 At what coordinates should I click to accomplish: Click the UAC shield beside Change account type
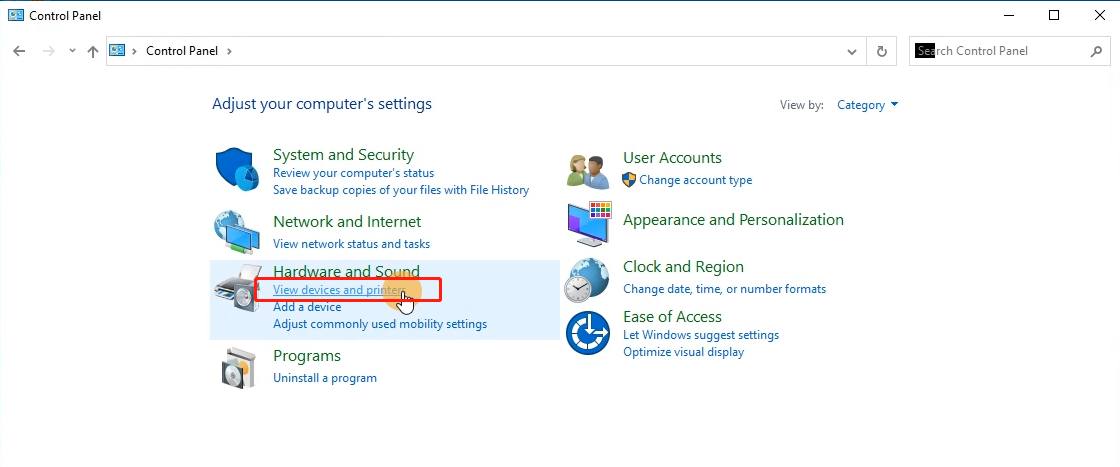[x=629, y=180]
